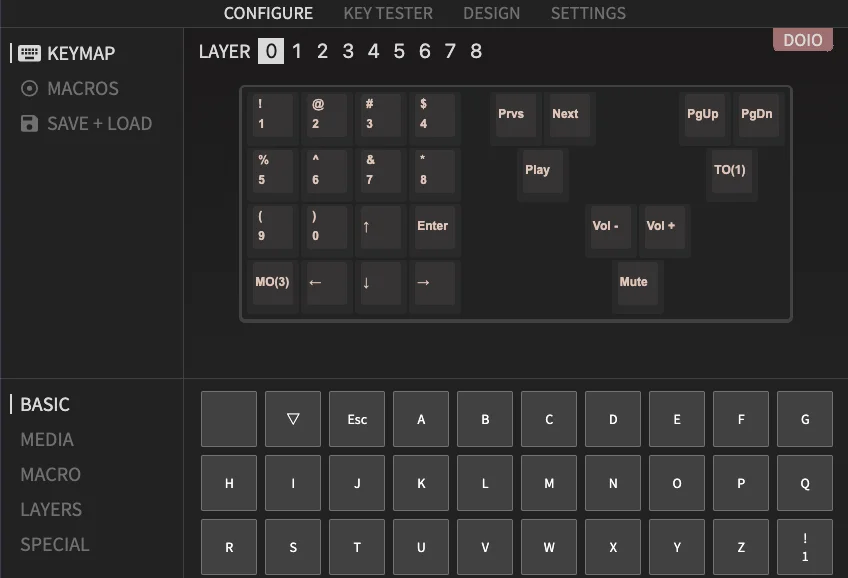
Task: Pick the transparent triangle keycode
Action: [x=293, y=419]
